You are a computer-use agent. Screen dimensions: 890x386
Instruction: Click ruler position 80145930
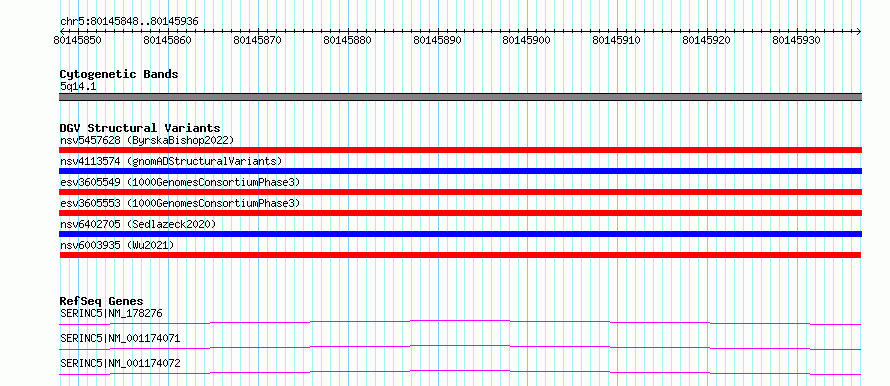click(x=796, y=40)
